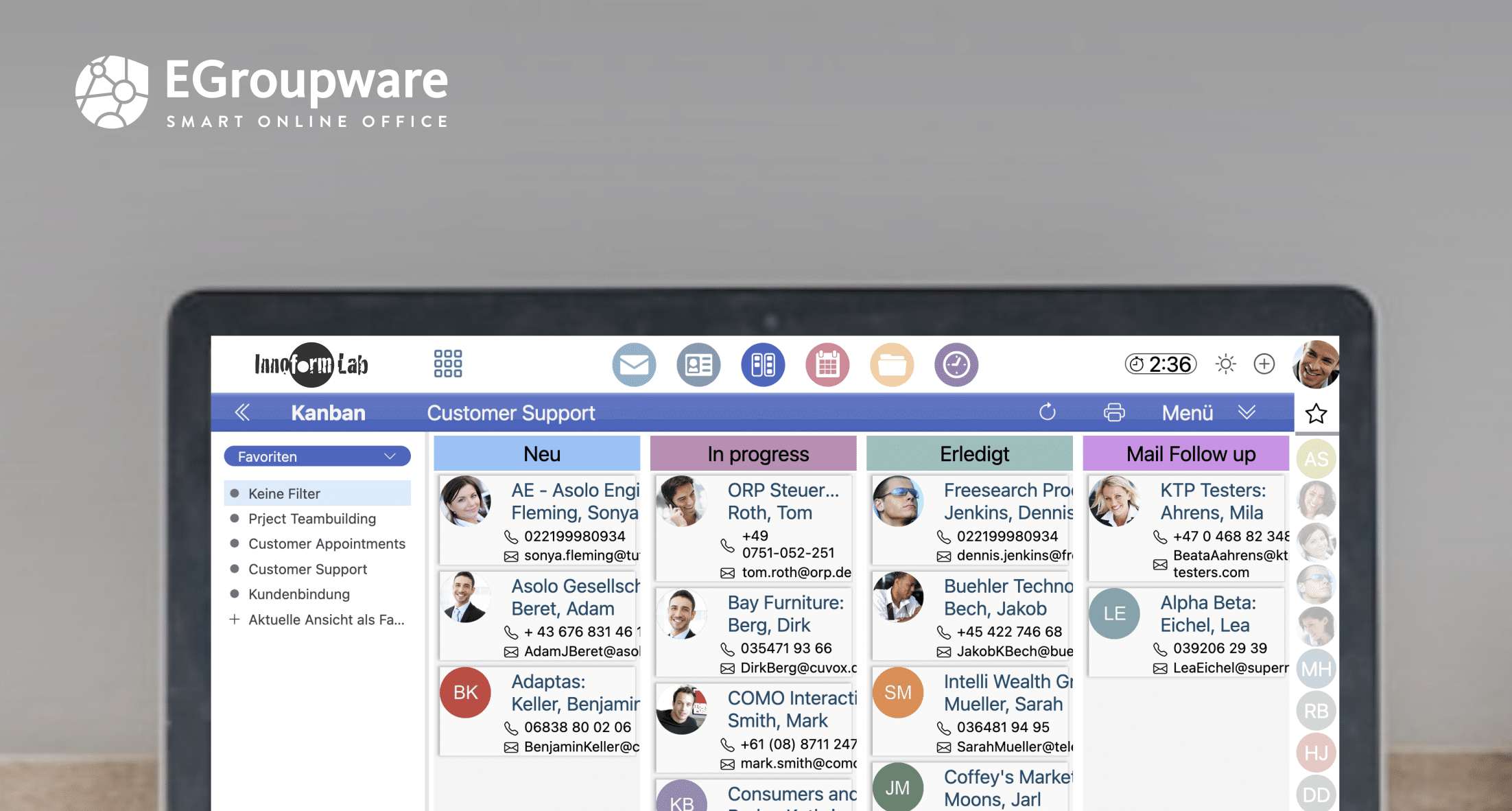This screenshot has width=1512, height=811.
Task: Click the print icon
Action: click(1114, 412)
